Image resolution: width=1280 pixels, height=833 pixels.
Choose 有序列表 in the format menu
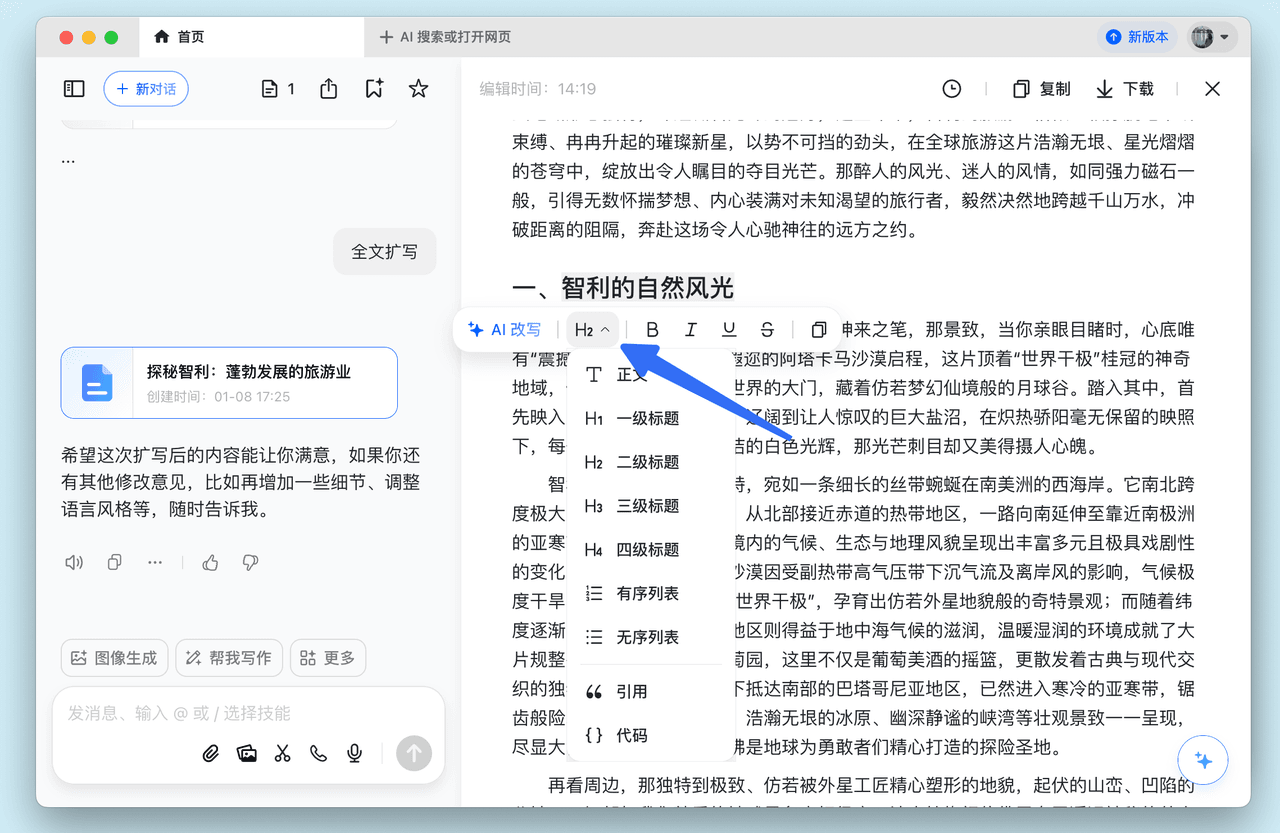[647, 594]
